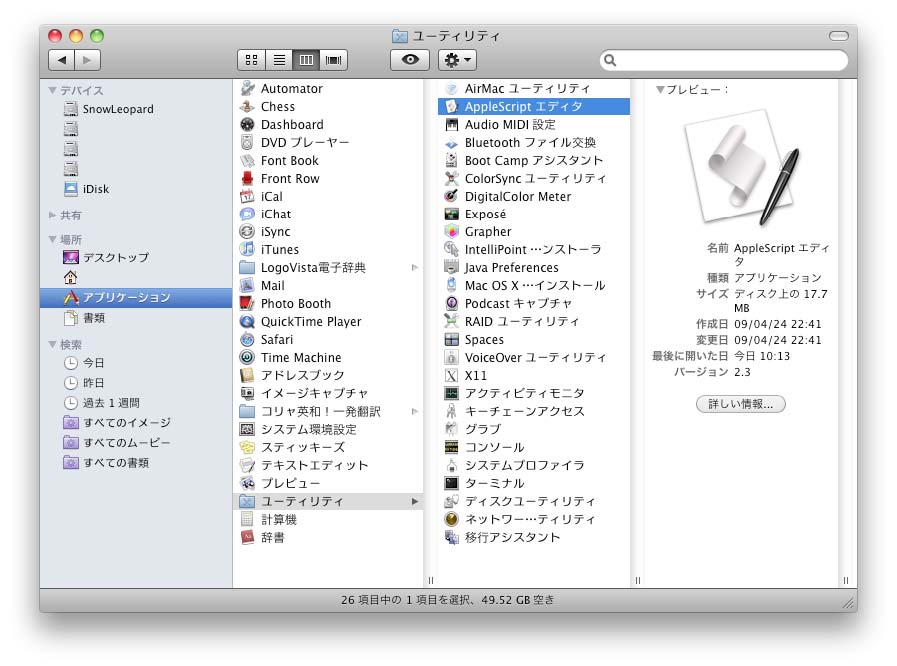Switch to icon view mode
The height and width of the screenshot is (666, 897).
[251, 60]
